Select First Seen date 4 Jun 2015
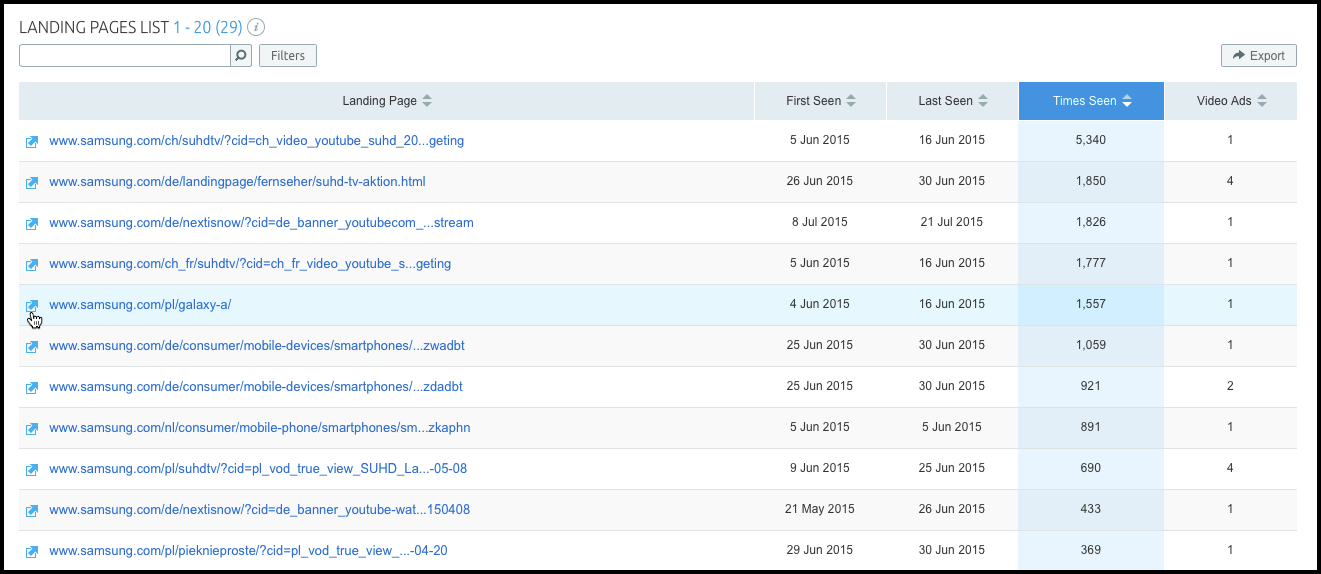 coord(820,304)
